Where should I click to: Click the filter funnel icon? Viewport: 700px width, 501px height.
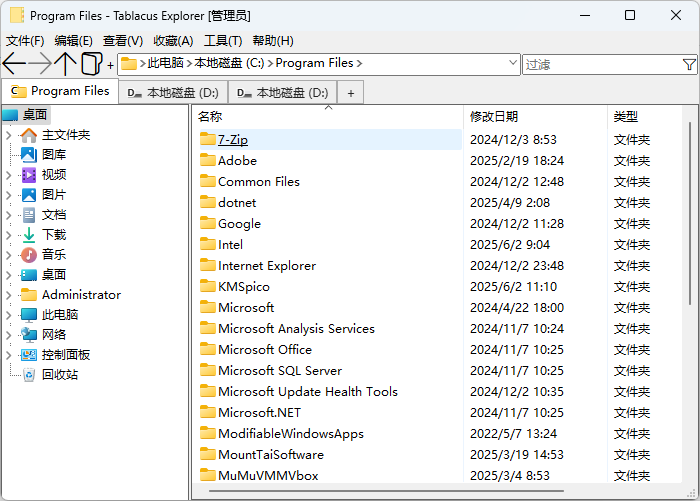tap(689, 64)
